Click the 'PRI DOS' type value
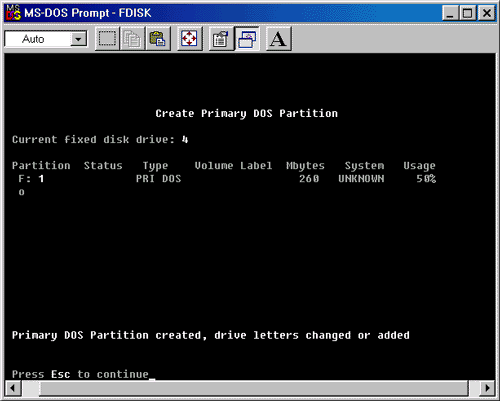The height and width of the screenshot is (401, 500). [x=158, y=179]
